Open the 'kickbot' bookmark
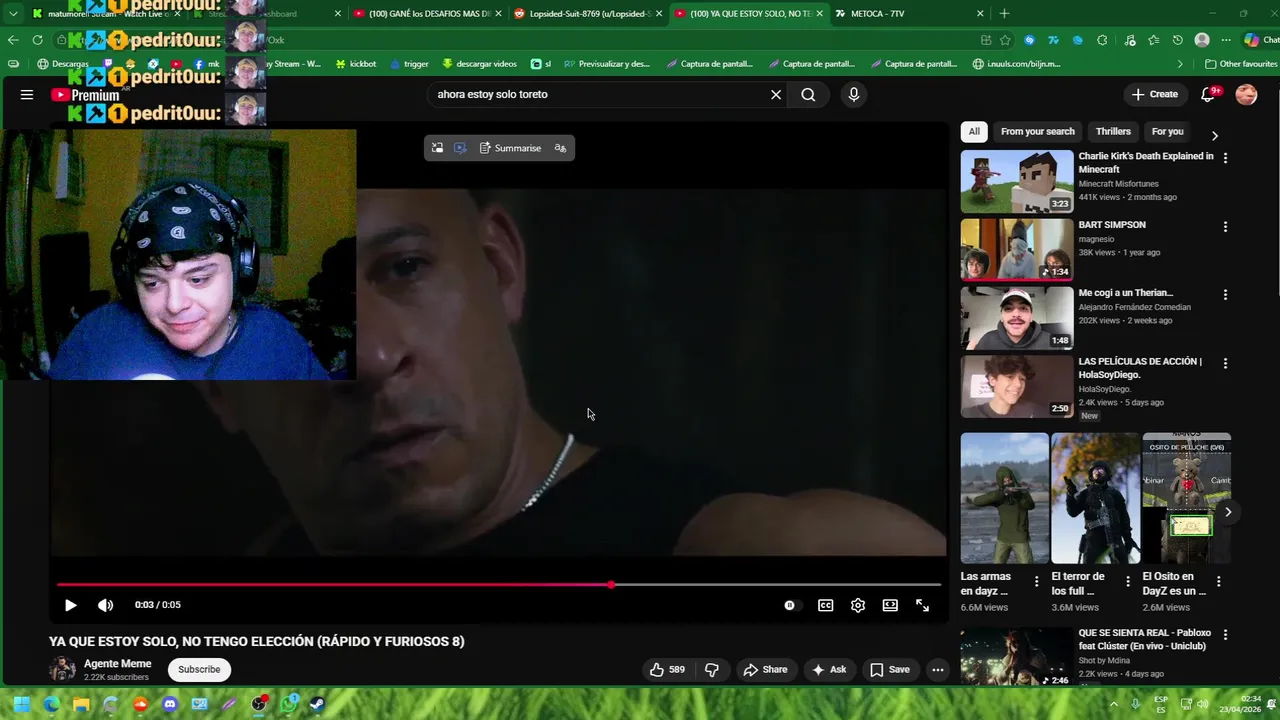Image resolution: width=1280 pixels, height=720 pixels. click(x=355, y=64)
